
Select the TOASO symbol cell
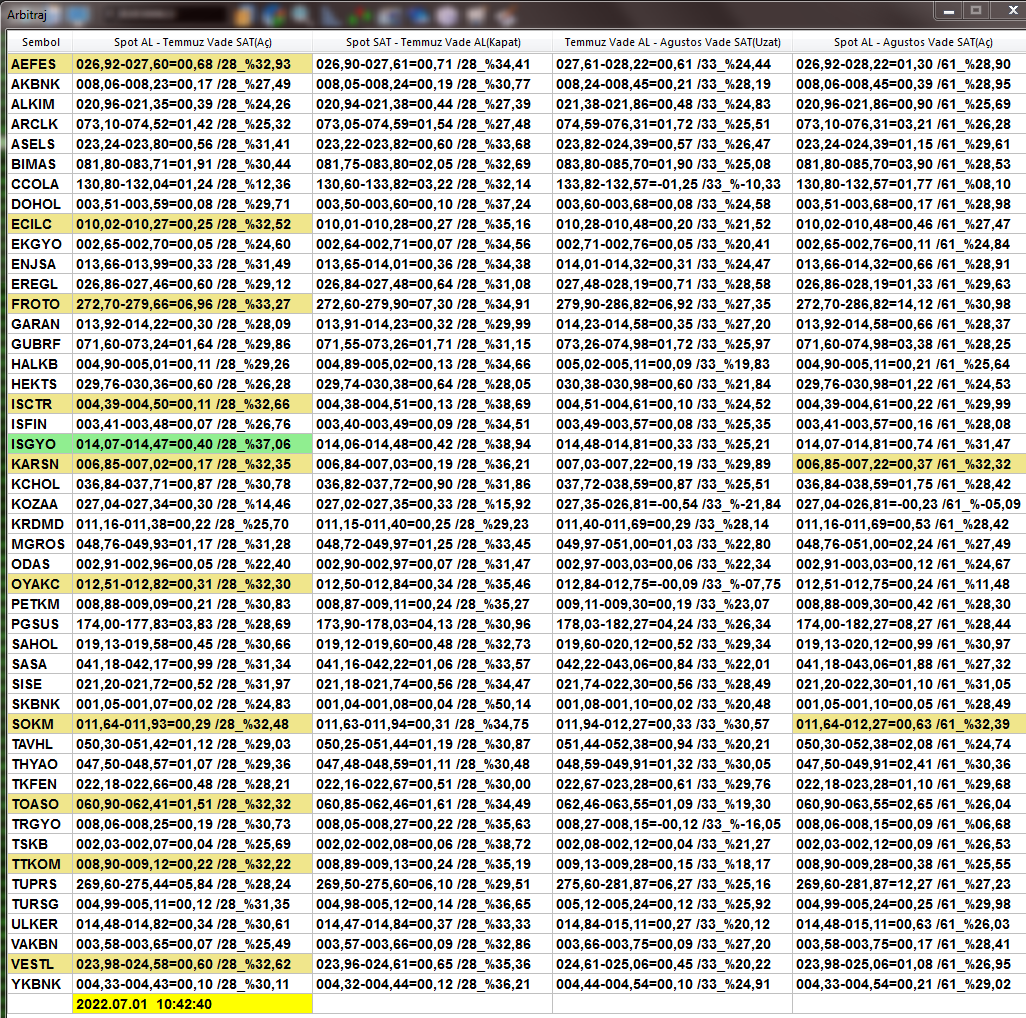40,804
